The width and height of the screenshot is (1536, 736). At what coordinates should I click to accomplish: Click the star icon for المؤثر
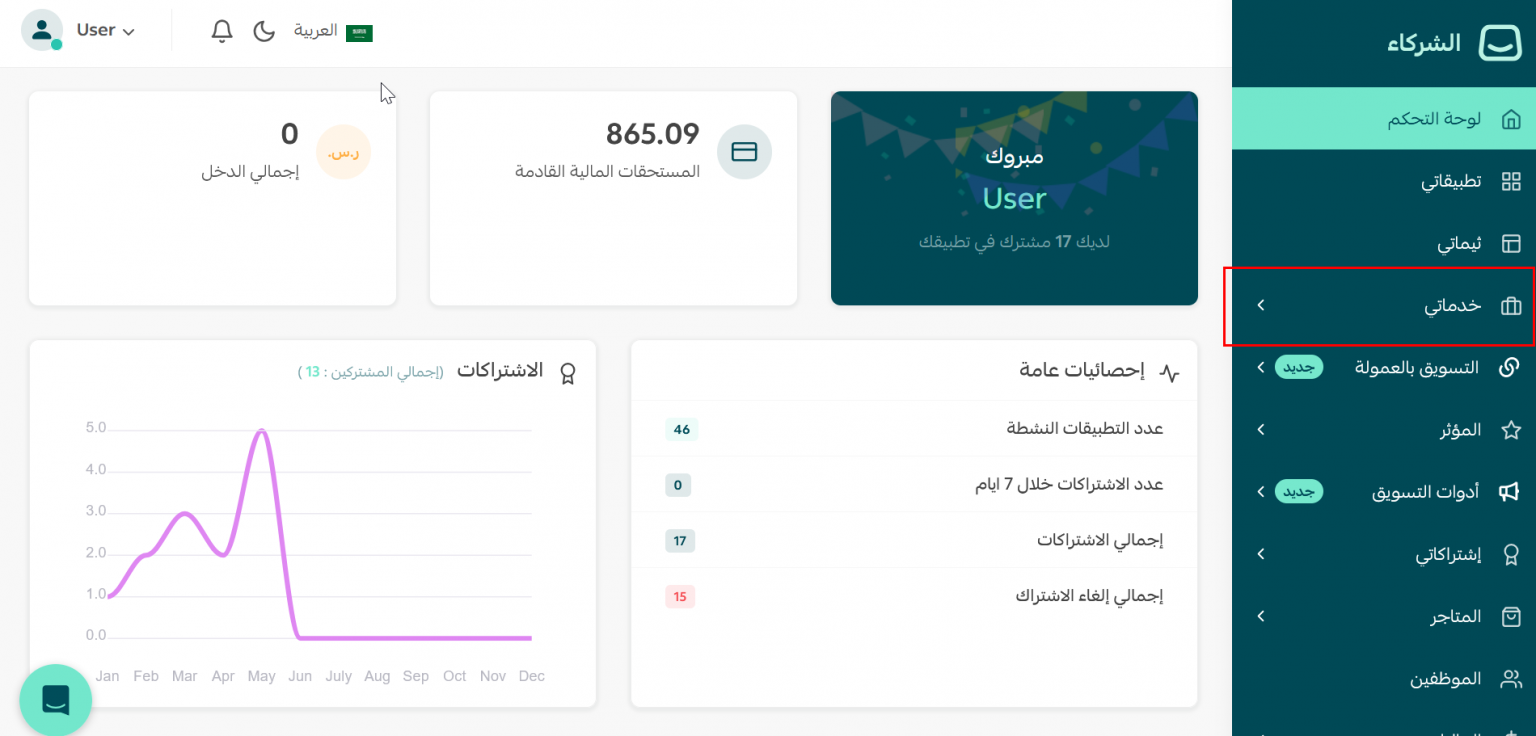(1511, 430)
